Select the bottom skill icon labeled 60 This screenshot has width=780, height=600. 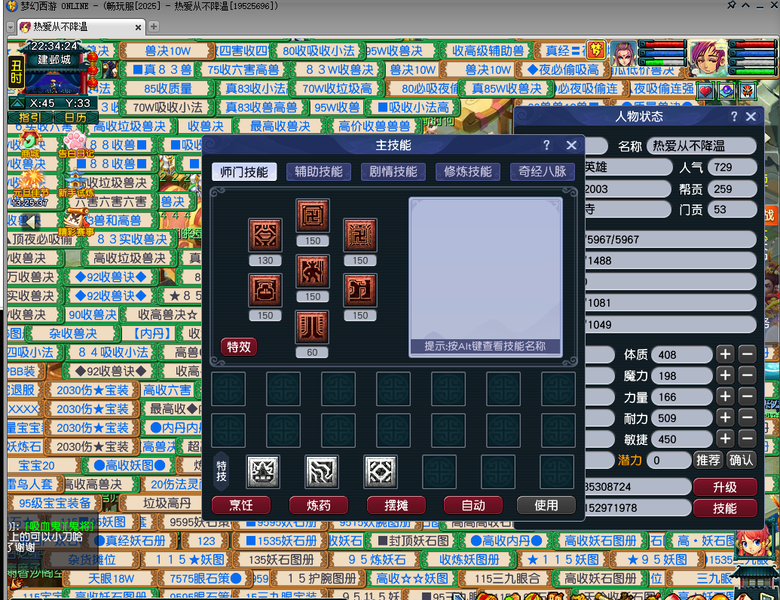pos(312,327)
